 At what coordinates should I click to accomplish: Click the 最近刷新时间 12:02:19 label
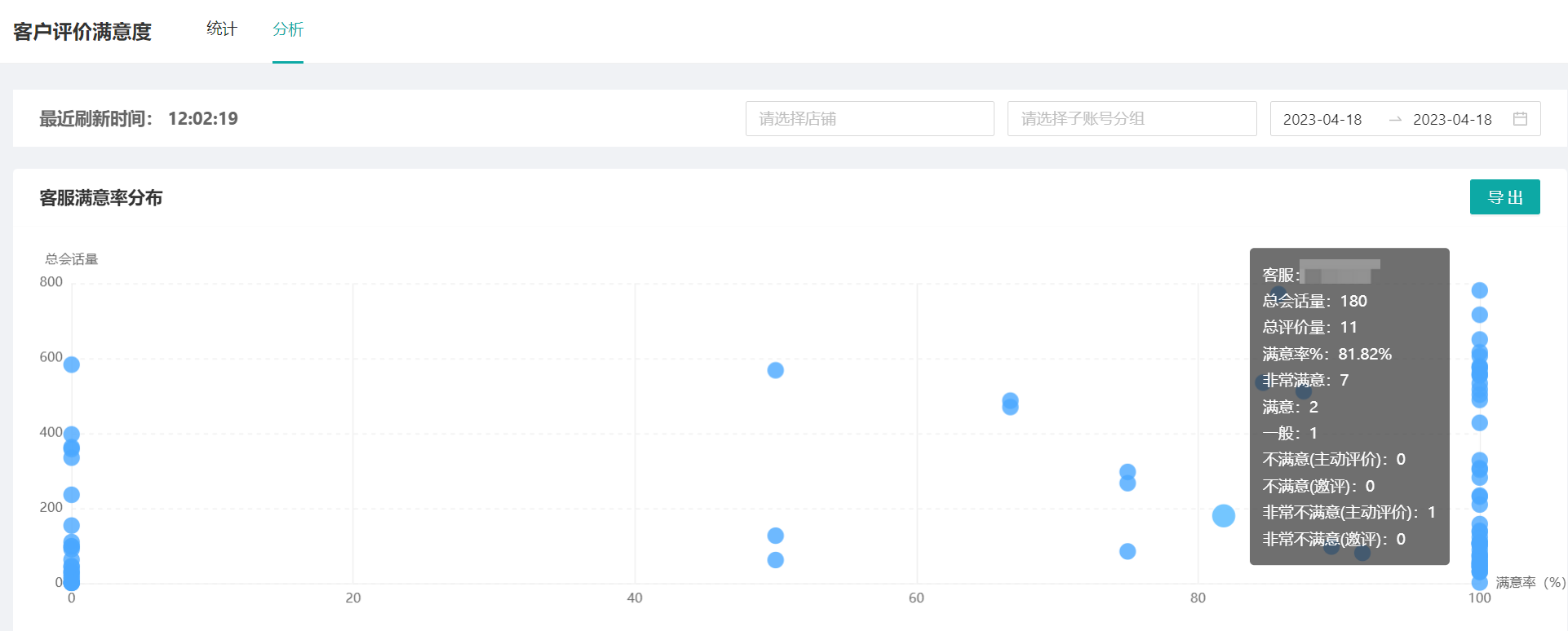tap(139, 119)
